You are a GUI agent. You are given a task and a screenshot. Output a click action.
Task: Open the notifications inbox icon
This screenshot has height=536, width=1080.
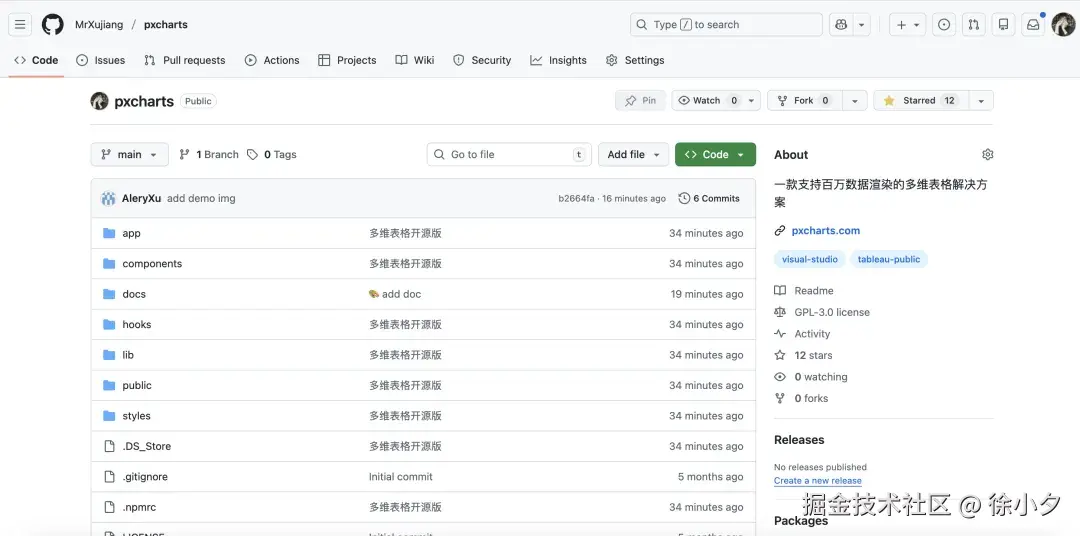pyautogui.click(x=1033, y=25)
